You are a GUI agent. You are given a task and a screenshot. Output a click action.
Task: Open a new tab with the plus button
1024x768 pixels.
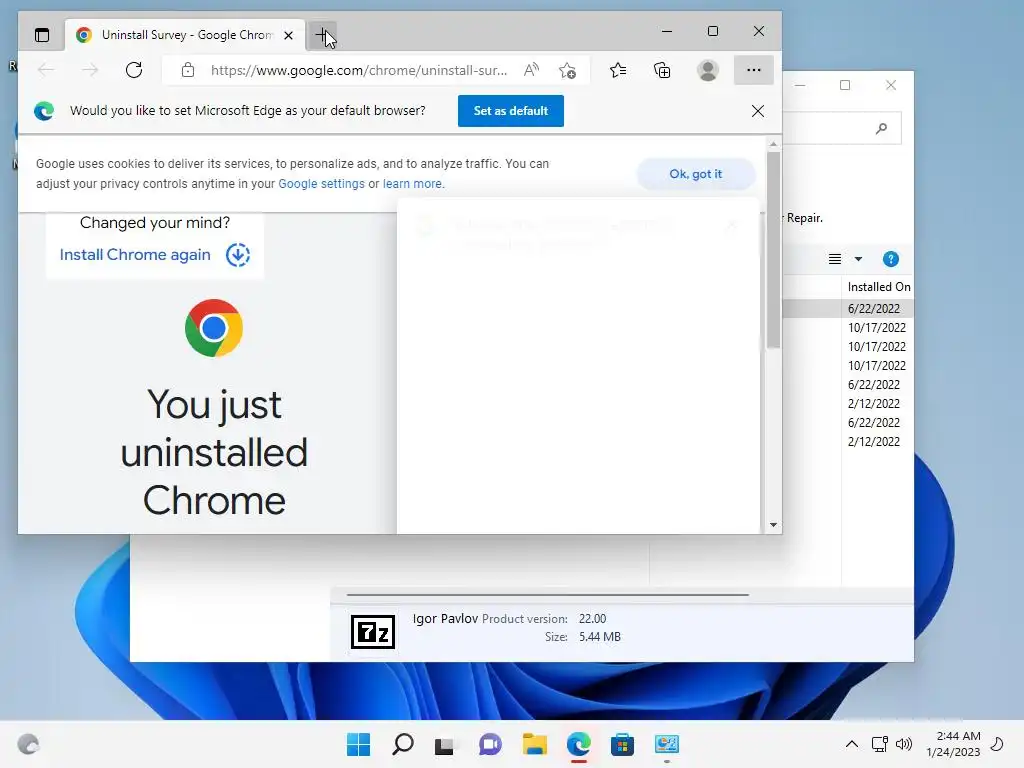tap(323, 35)
